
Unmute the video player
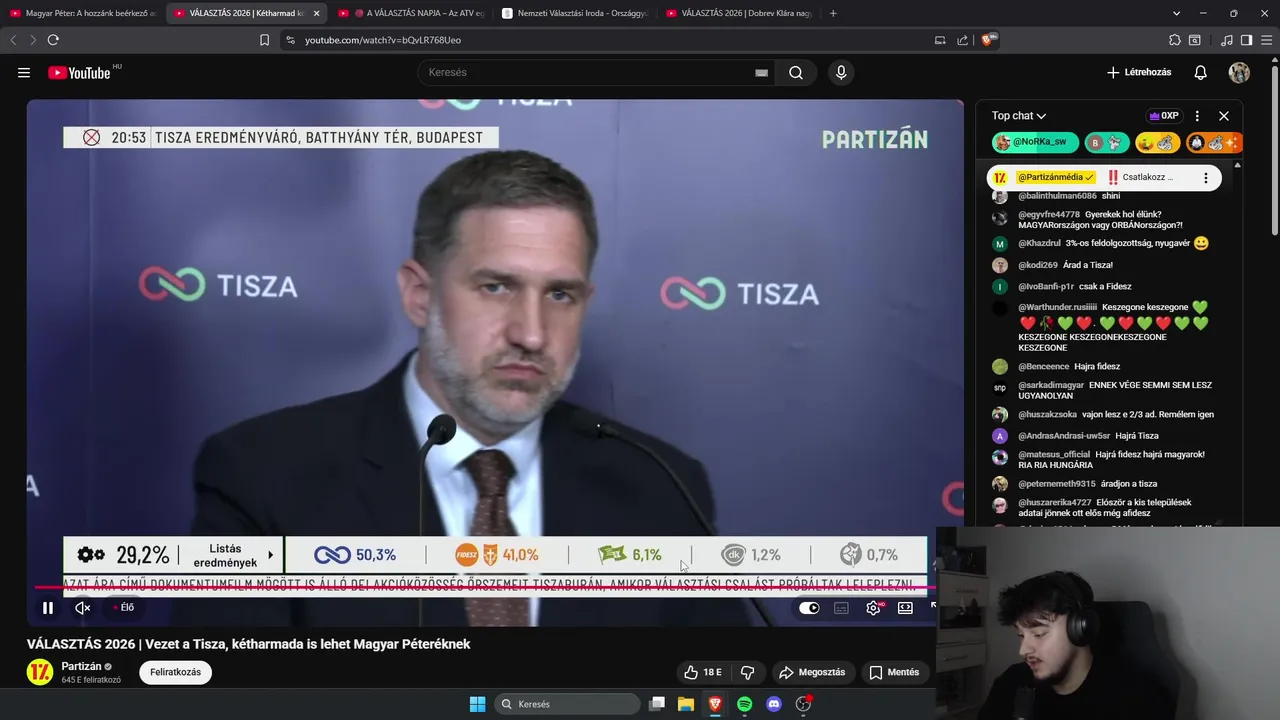coord(83,607)
